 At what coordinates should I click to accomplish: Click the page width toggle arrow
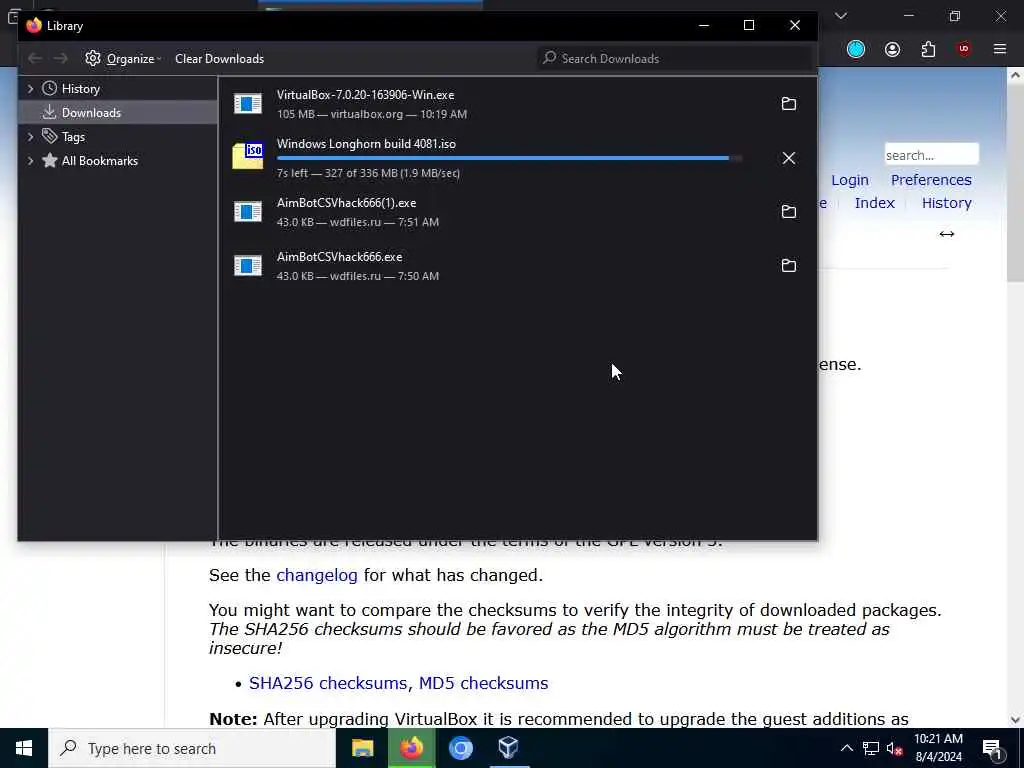click(946, 234)
